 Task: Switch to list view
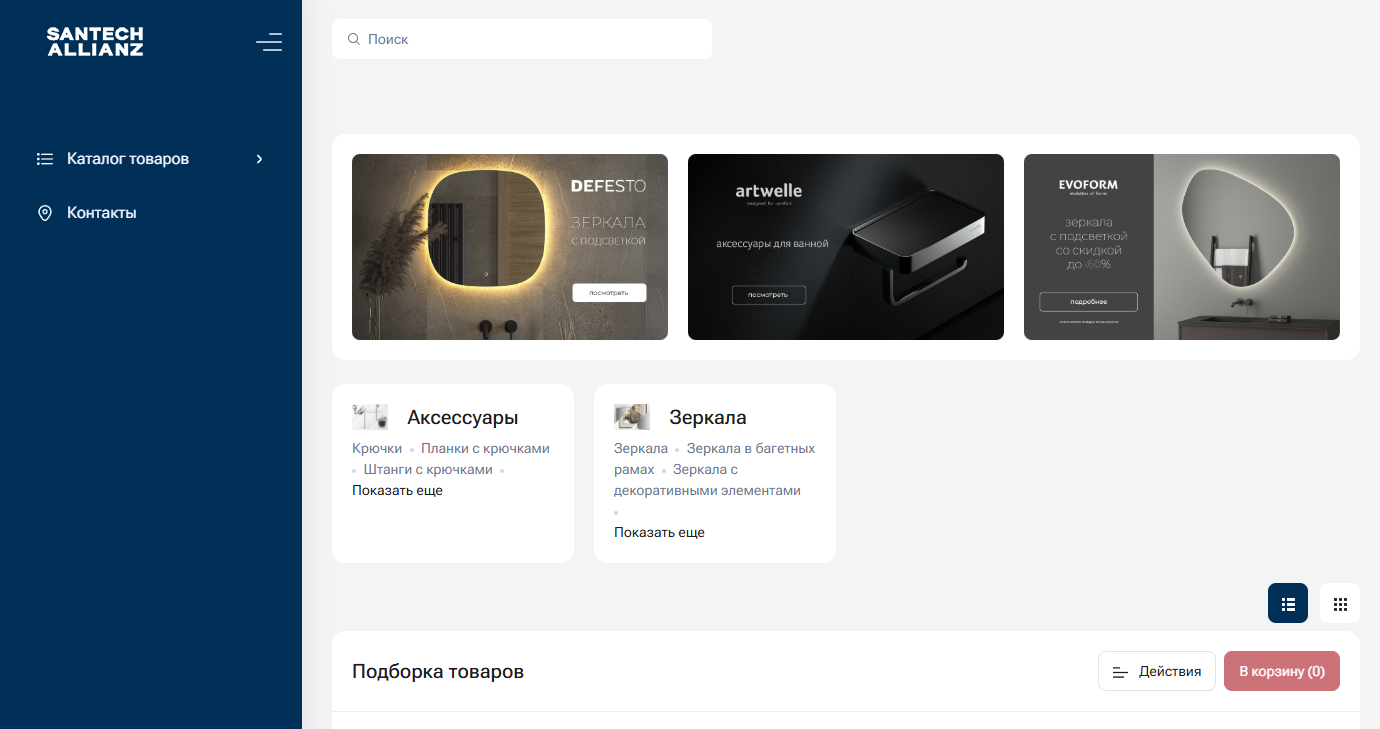(1288, 603)
